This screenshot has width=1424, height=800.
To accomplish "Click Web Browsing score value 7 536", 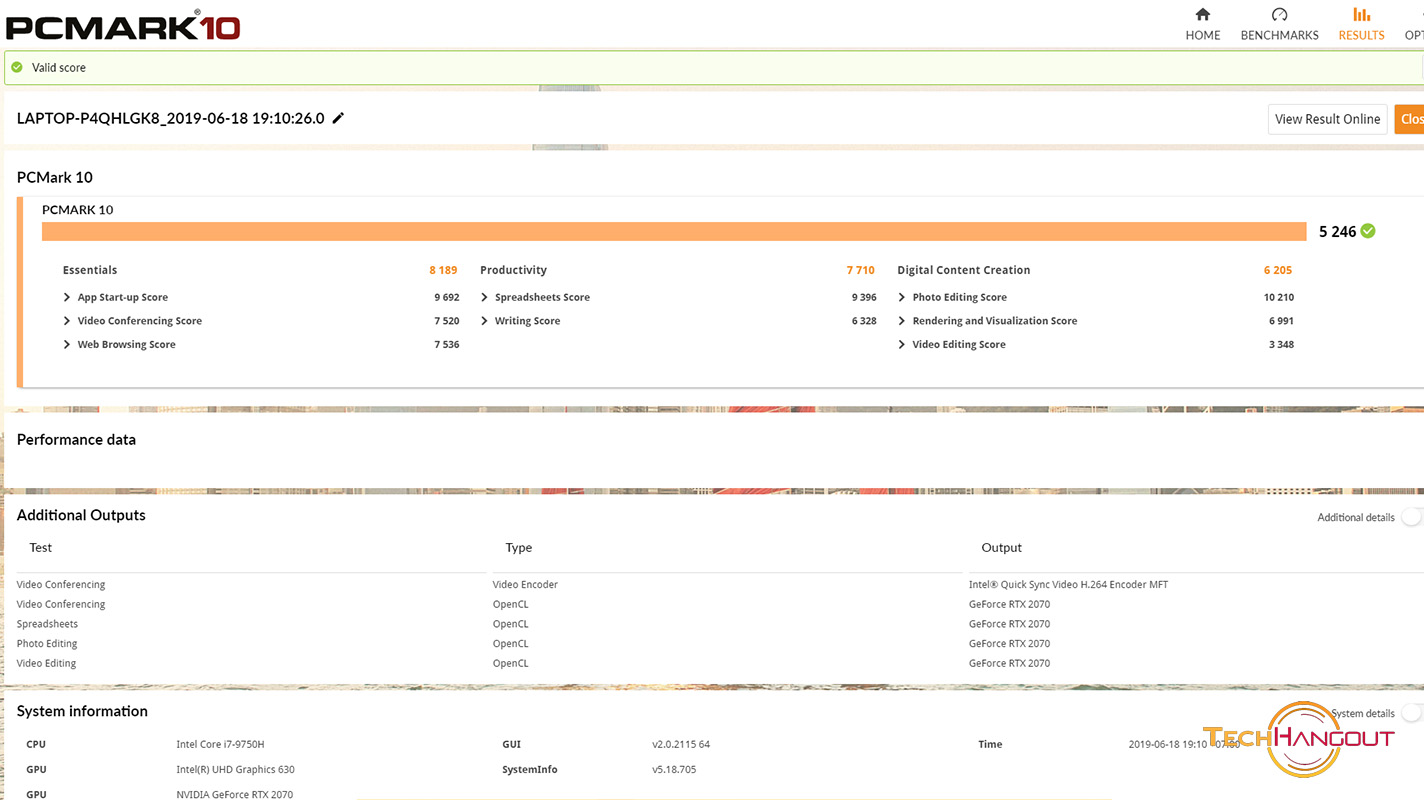I will point(447,344).
